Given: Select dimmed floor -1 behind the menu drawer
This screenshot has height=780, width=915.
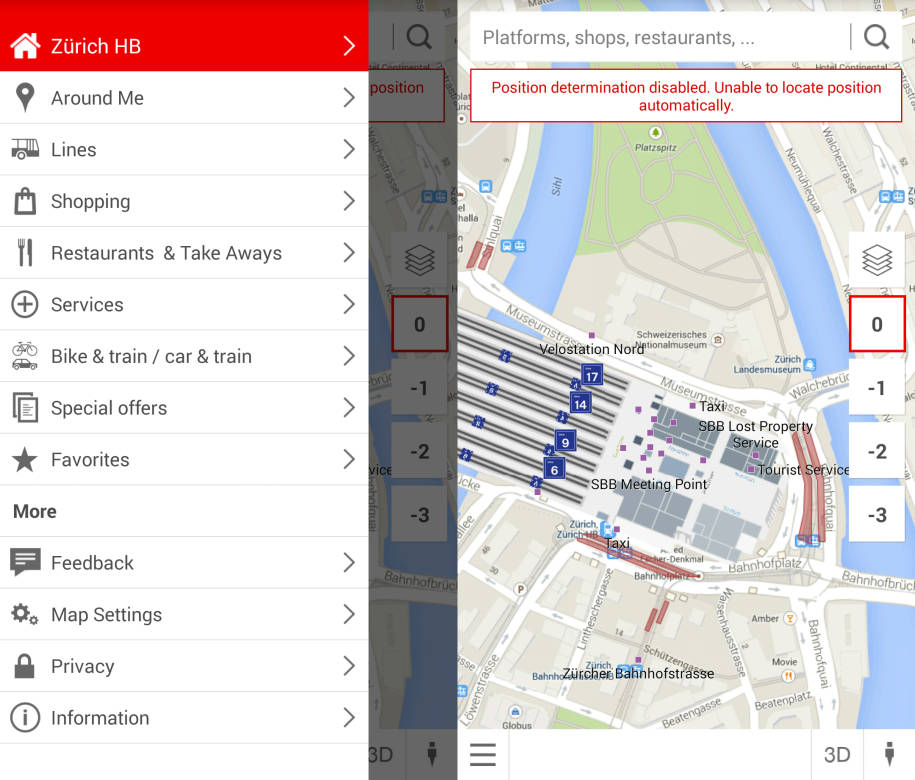Looking at the screenshot, I should (x=420, y=387).
